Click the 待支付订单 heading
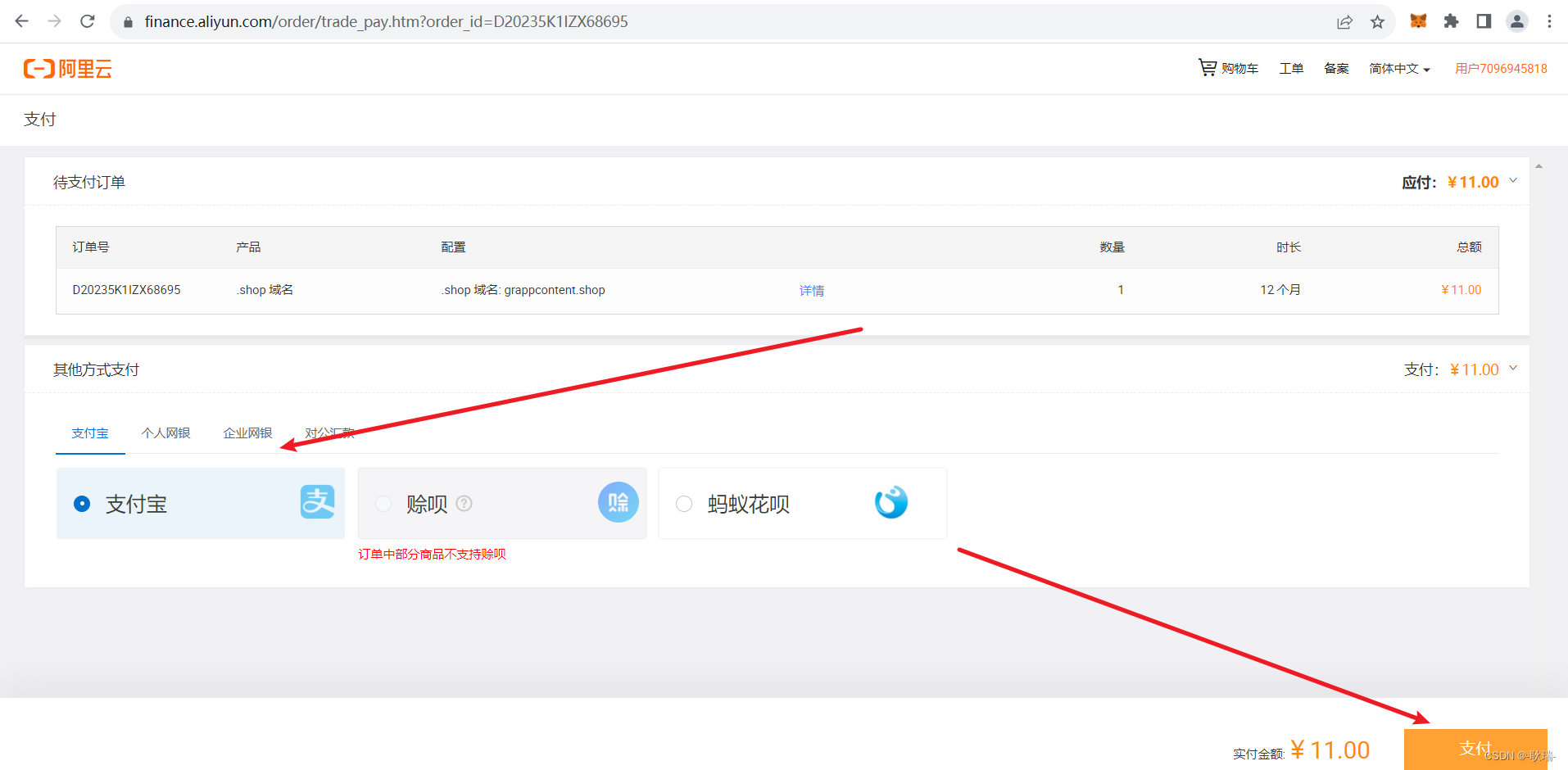This screenshot has height=770, width=1568. point(89,182)
